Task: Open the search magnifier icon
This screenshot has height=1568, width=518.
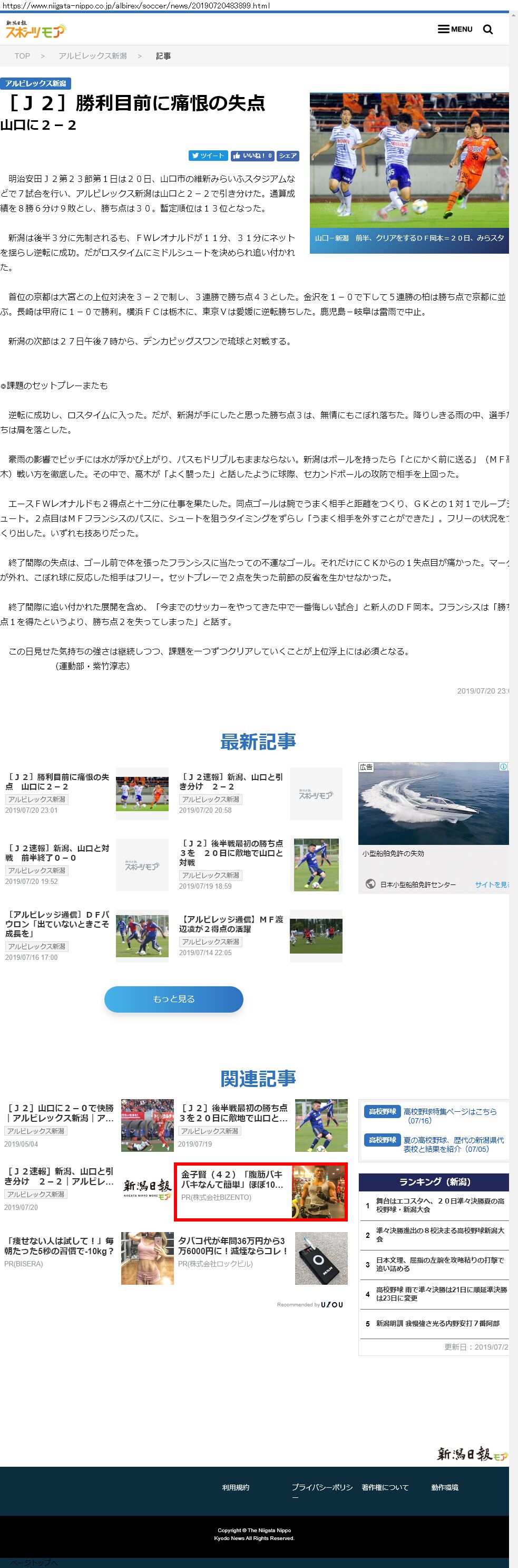Action: tap(487, 29)
